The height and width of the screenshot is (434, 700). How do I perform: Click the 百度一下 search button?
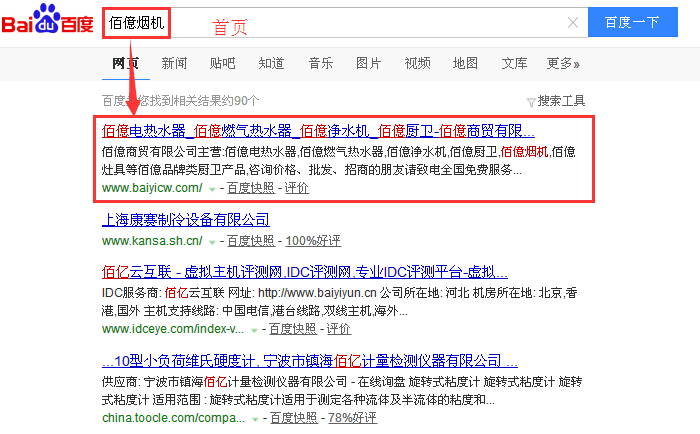tap(633, 22)
